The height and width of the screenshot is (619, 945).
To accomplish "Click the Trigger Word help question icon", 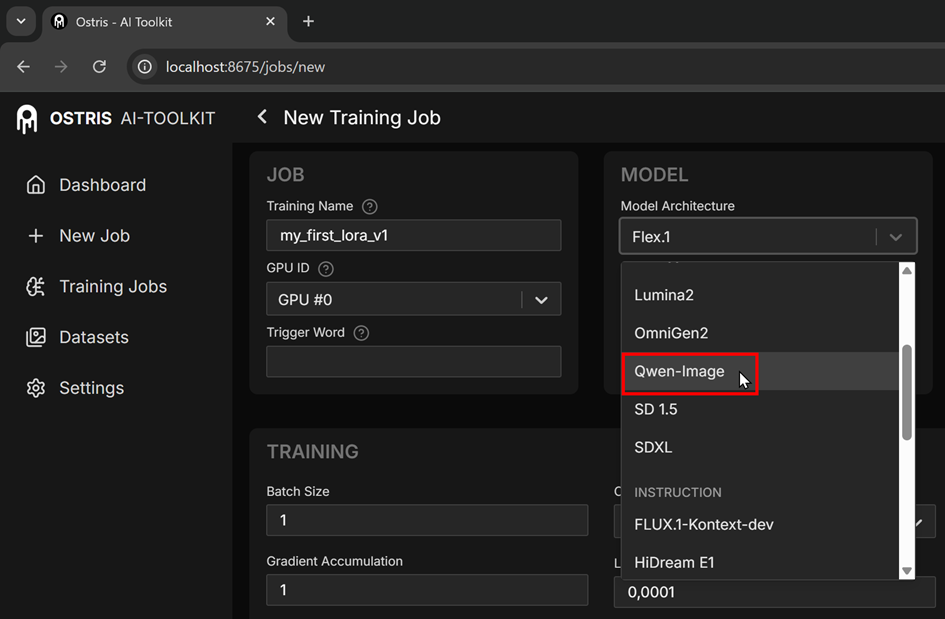I will [362, 333].
